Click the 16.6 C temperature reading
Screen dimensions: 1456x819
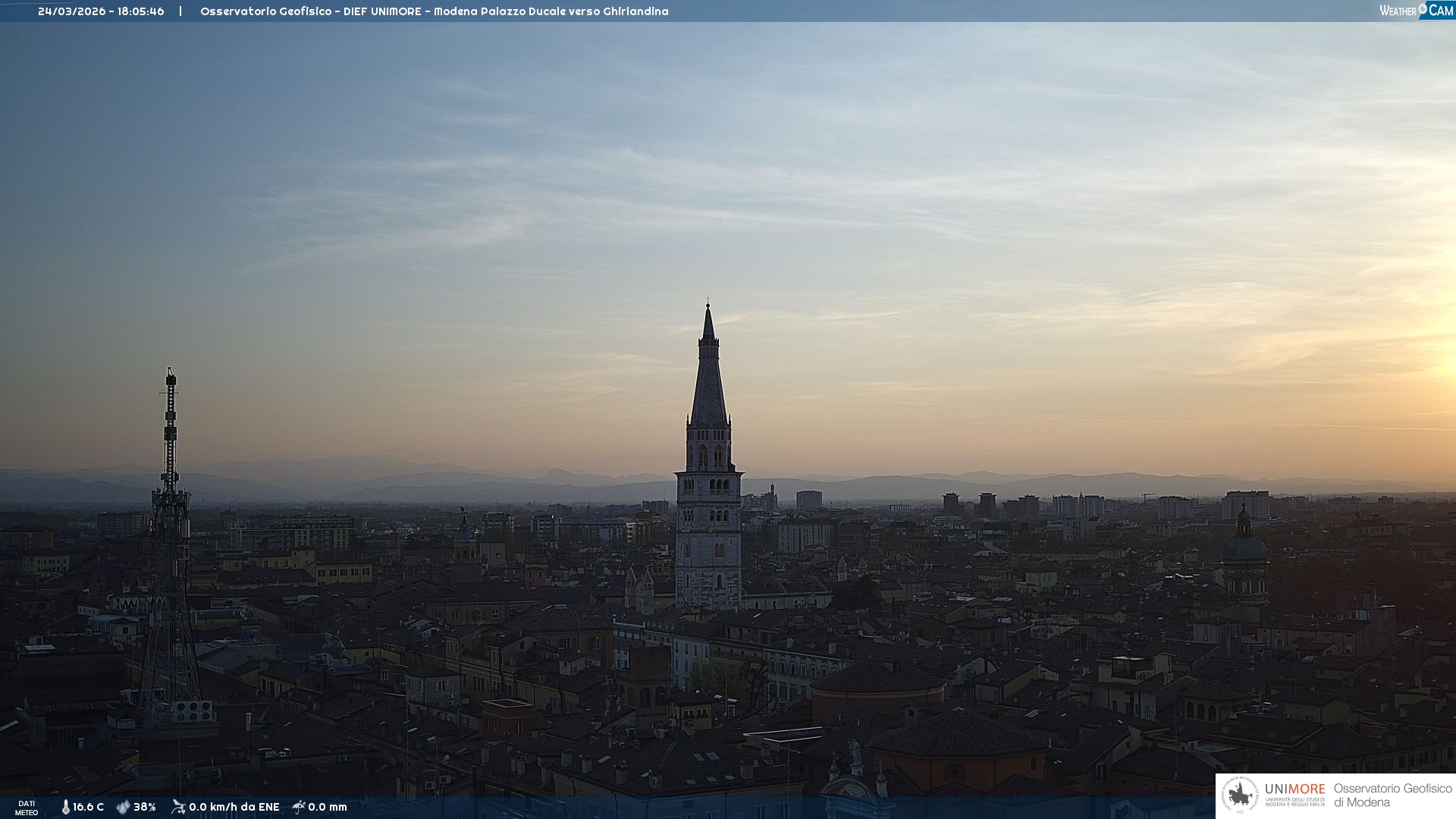coord(88,807)
